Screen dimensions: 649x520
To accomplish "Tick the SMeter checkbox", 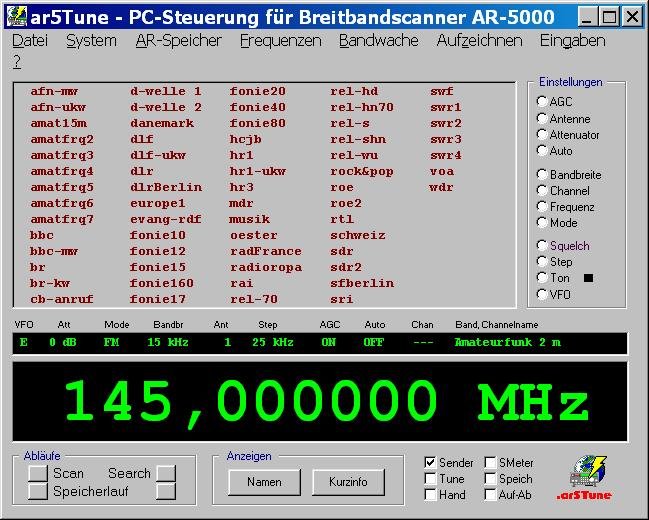I will pos(490,463).
